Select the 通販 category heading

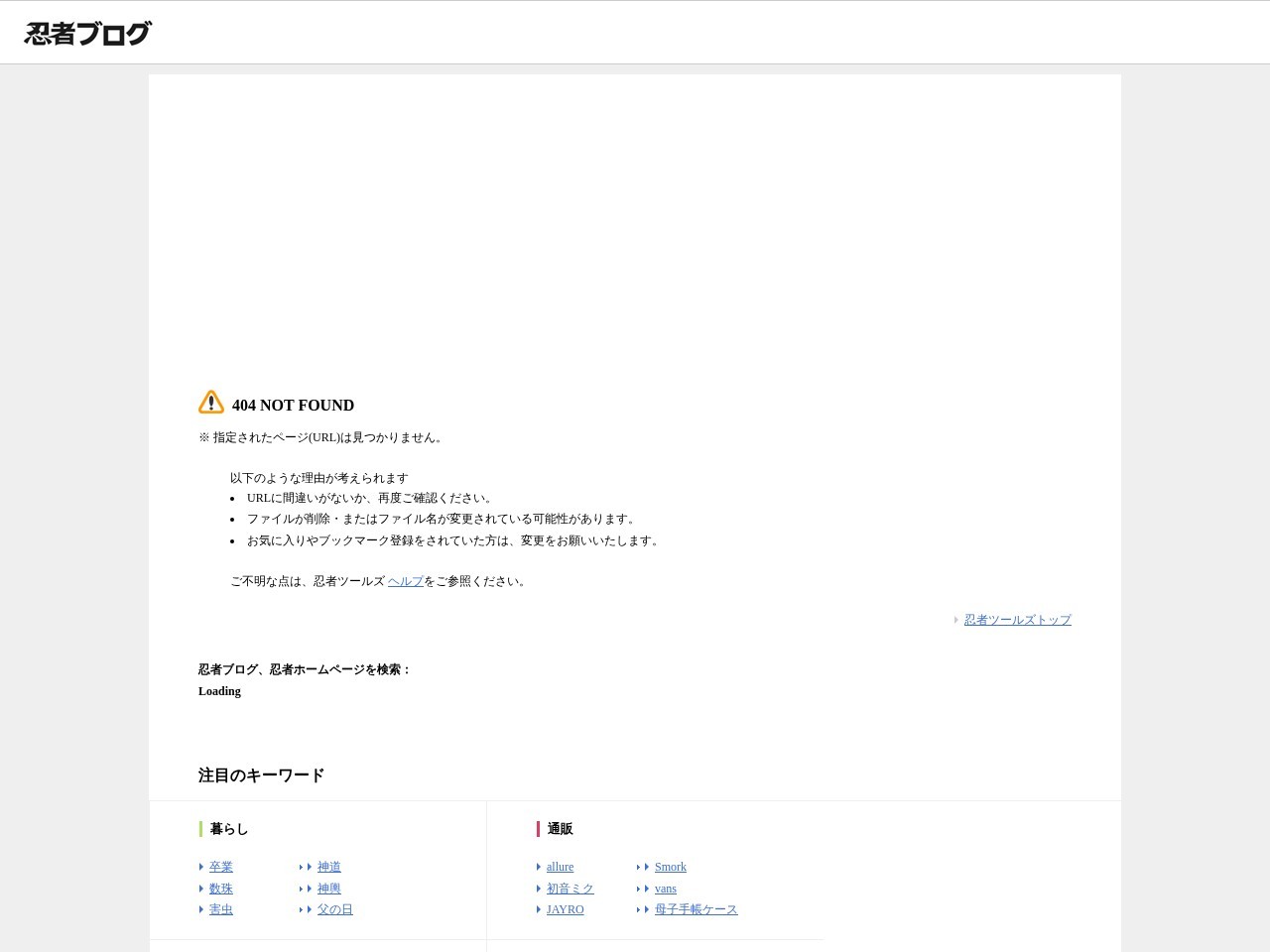tap(562, 829)
